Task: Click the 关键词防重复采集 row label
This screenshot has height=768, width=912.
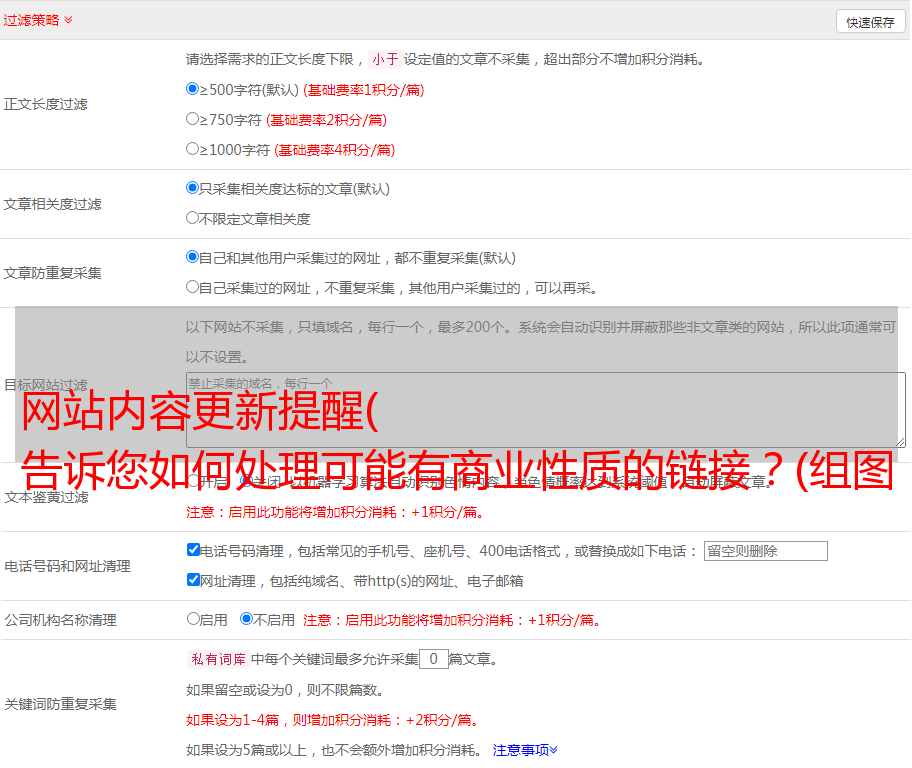Action: [x=60, y=704]
